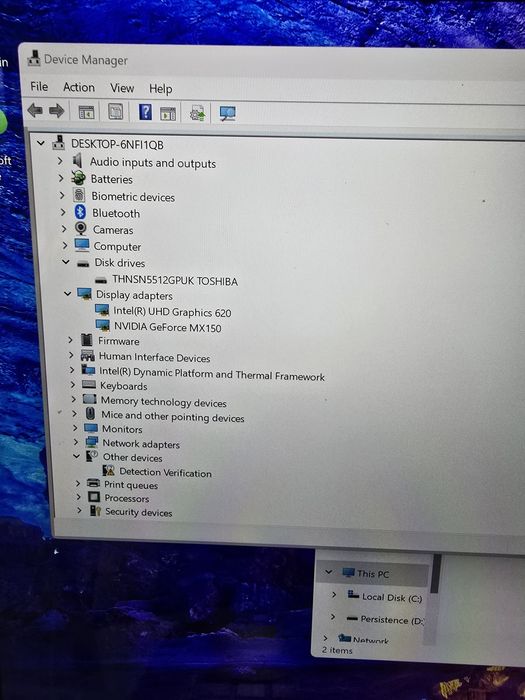Viewport: 525px width, 700px height.
Task: Select the Computer category monitor icon
Action: [x=82, y=245]
